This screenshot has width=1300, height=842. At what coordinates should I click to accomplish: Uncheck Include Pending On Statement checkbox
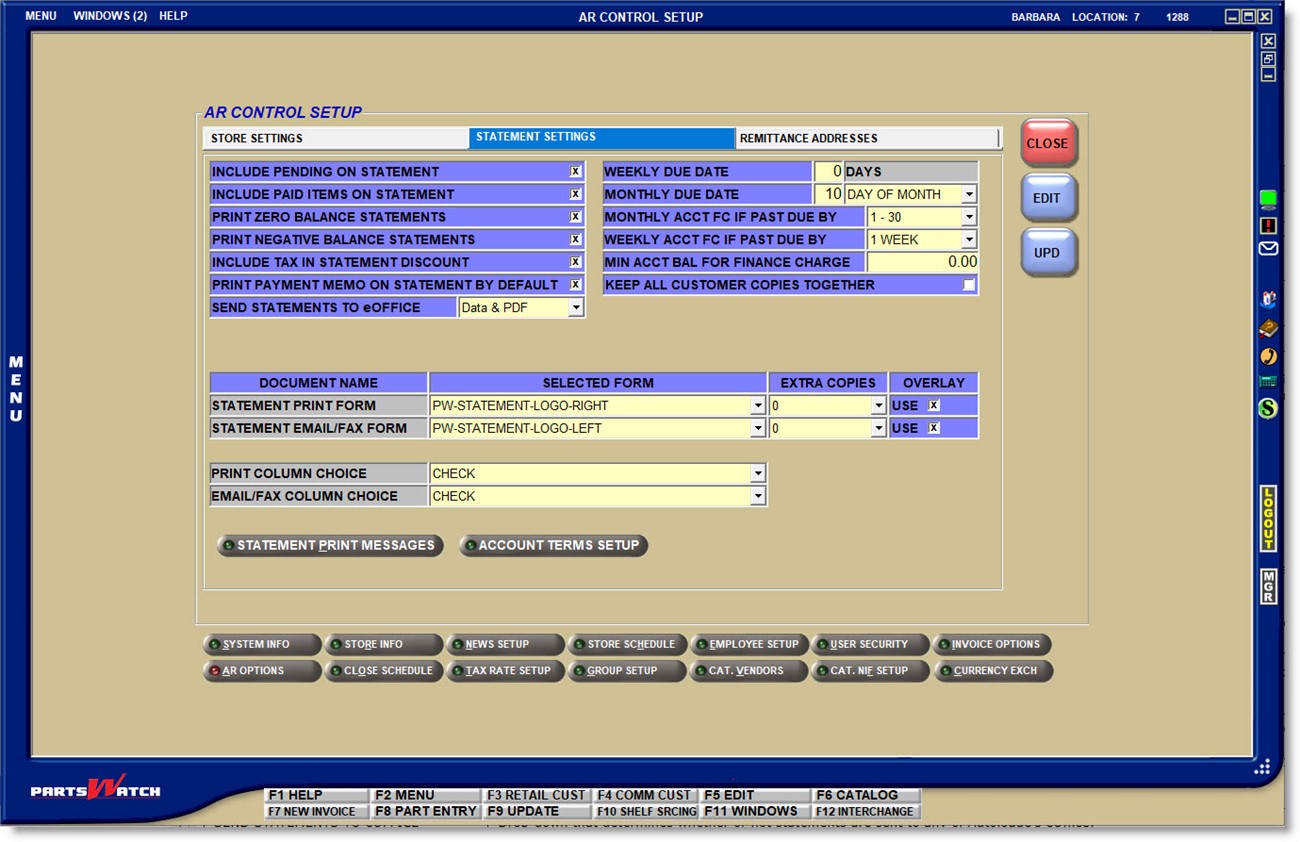575,172
